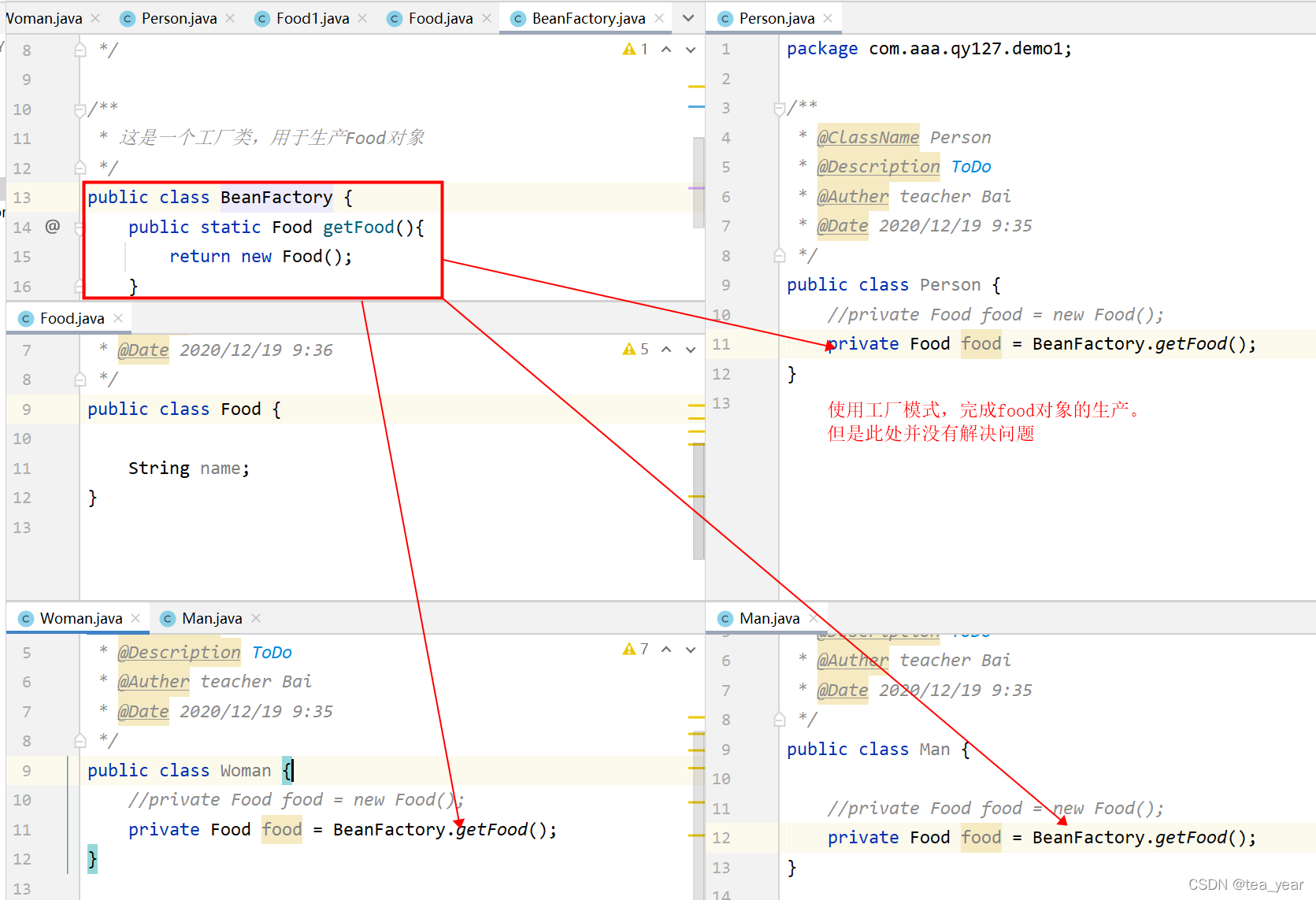
Task: Select the Person.java tab in left editor group
Action: click(179, 18)
